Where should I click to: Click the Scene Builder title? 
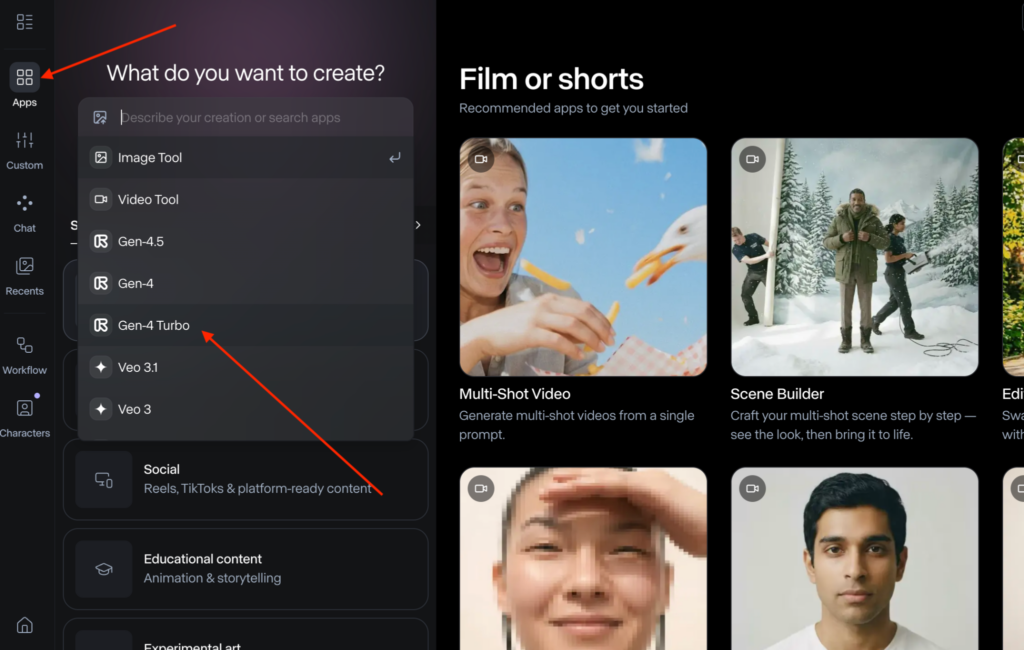(x=777, y=394)
